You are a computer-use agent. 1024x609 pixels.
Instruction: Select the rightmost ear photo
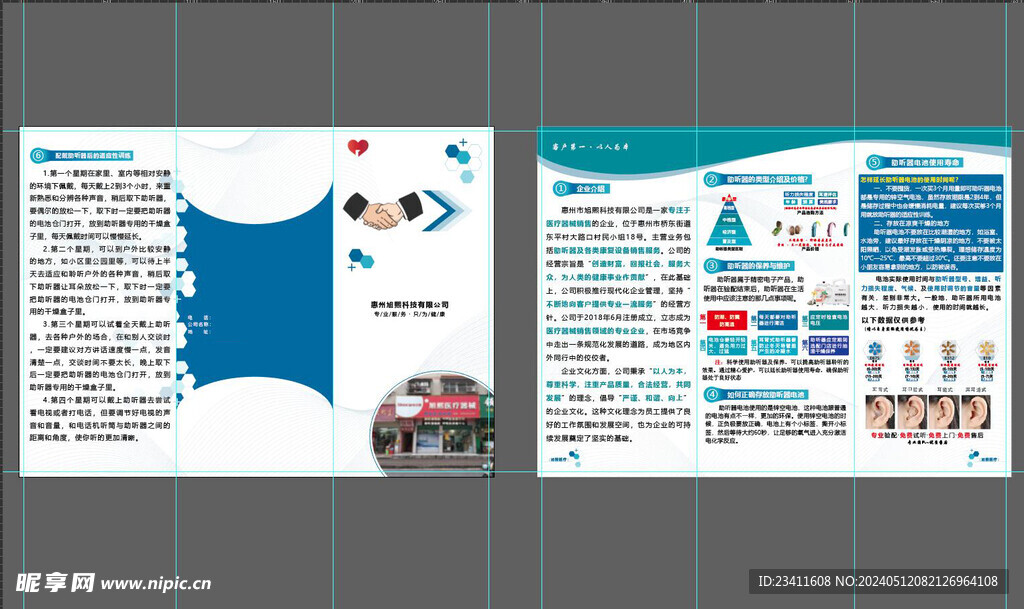tap(979, 412)
